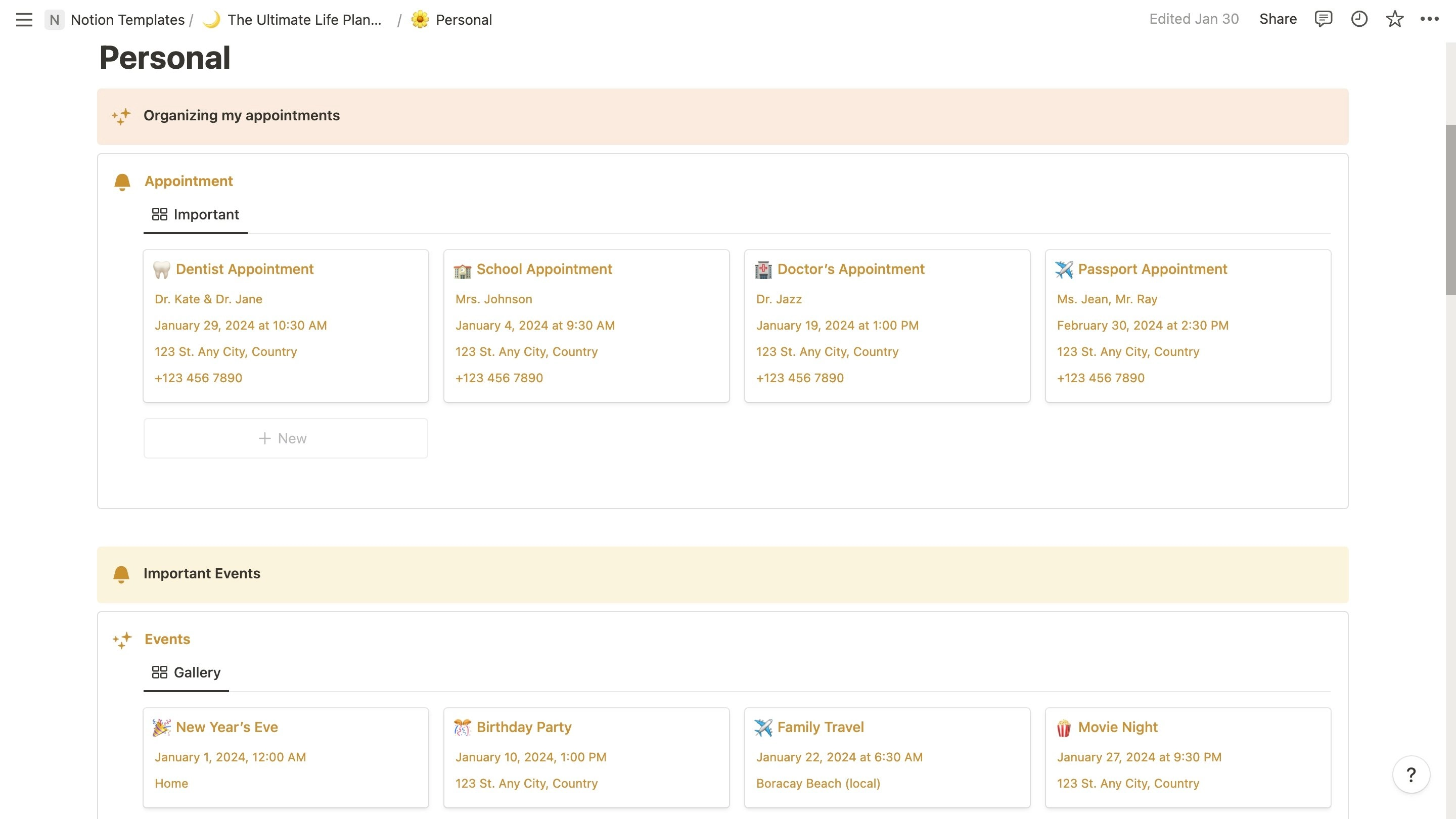The height and width of the screenshot is (819, 1456).
Task: Click the Share button in the top toolbar
Action: (1278, 19)
